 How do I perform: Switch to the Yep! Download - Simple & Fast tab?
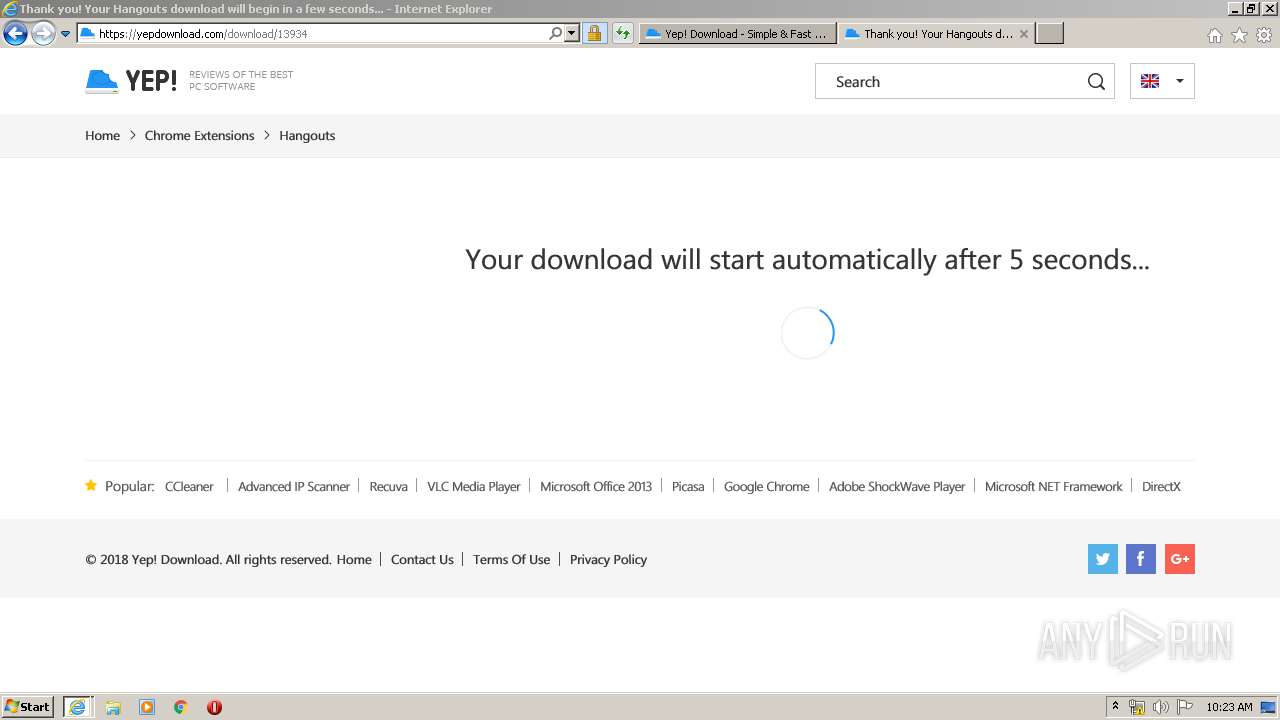pos(737,33)
